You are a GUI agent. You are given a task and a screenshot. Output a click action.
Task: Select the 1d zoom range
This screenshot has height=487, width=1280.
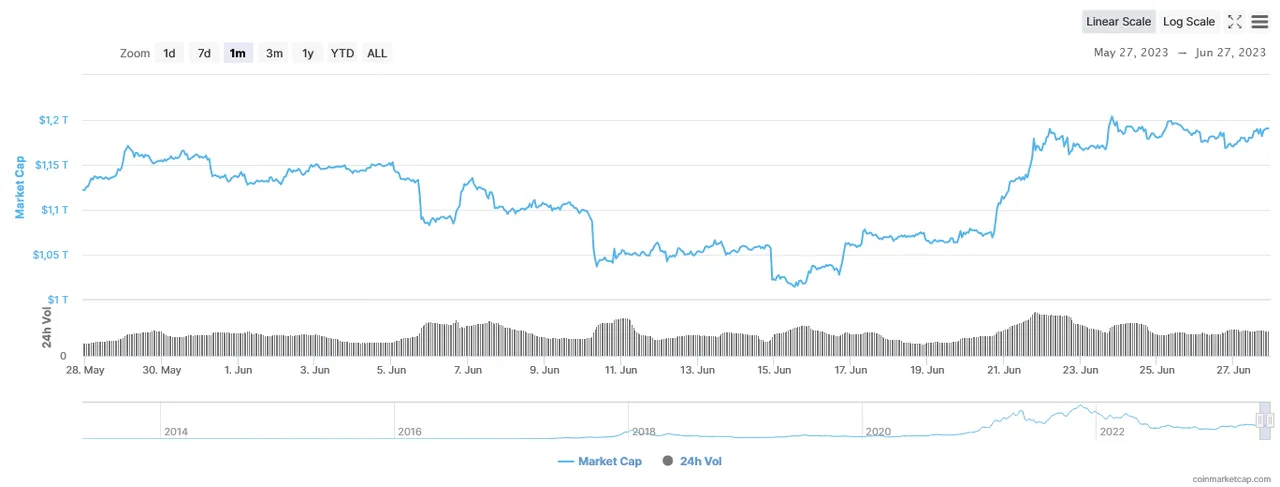(170, 53)
